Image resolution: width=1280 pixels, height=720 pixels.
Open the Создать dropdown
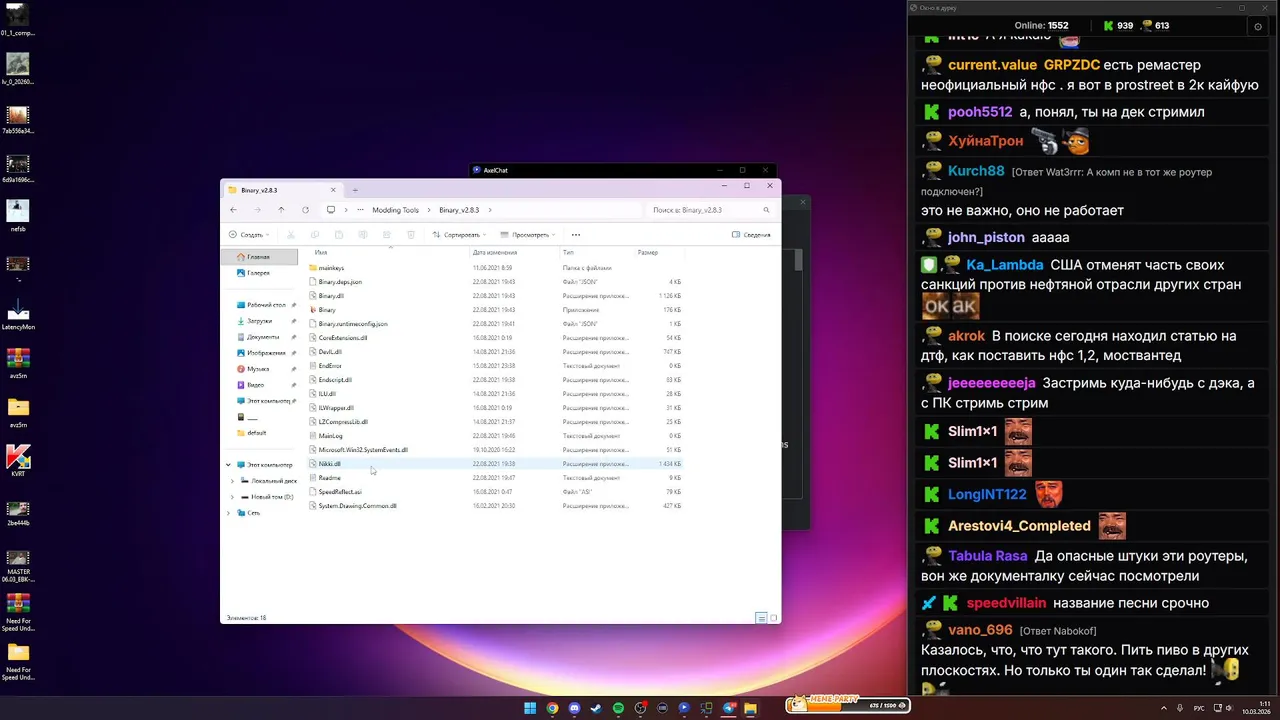pyautogui.click(x=249, y=235)
